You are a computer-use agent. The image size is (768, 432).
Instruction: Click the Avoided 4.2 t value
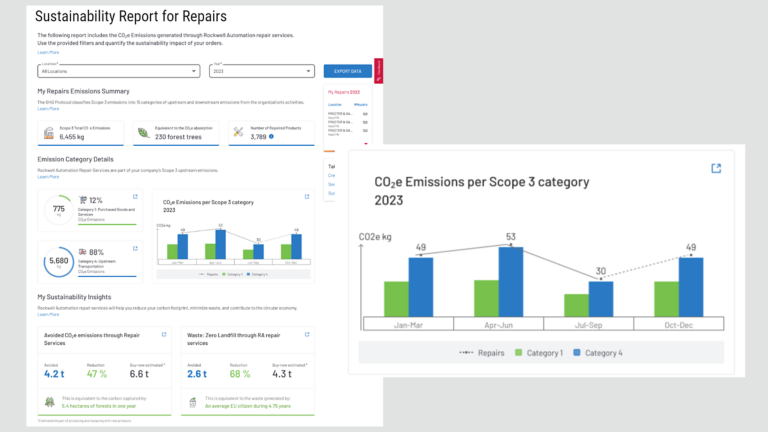54,374
